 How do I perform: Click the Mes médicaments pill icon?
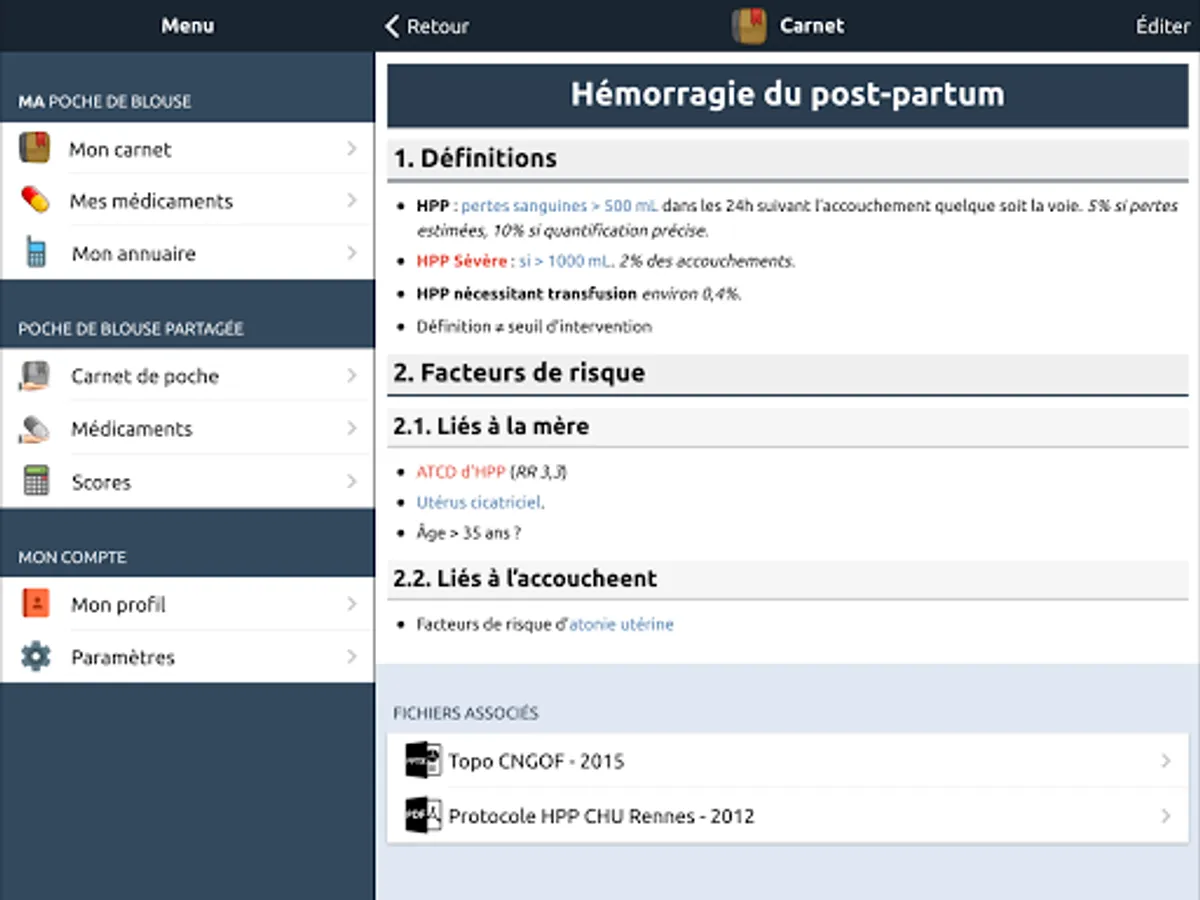(34, 200)
